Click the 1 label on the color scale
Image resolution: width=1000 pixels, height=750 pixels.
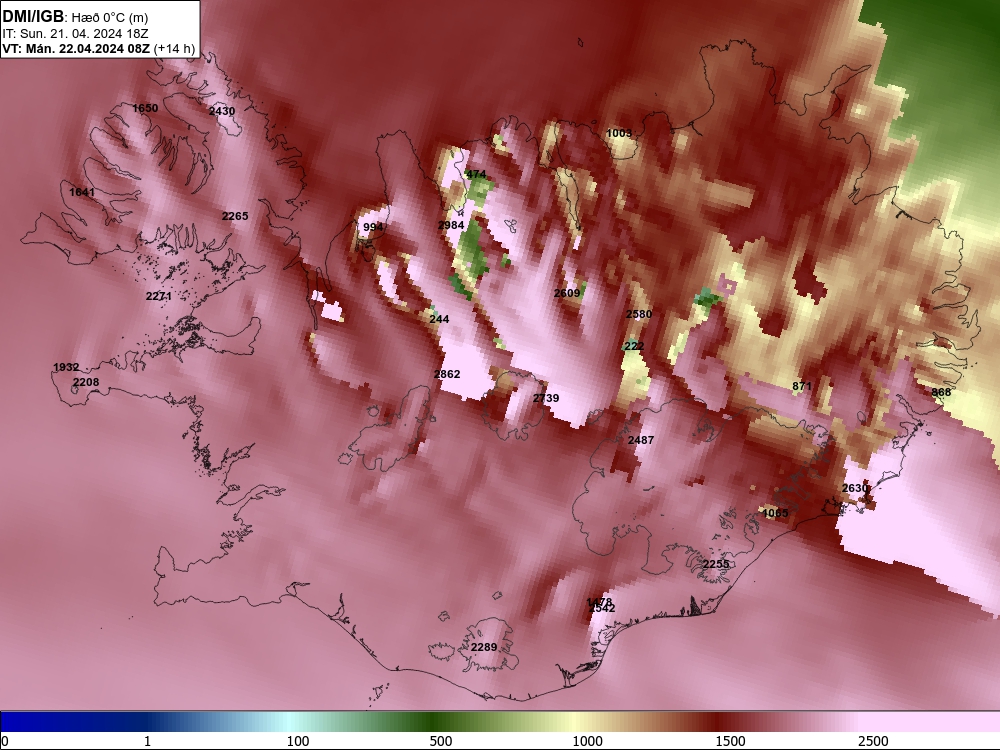pyautogui.click(x=147, y=741)
